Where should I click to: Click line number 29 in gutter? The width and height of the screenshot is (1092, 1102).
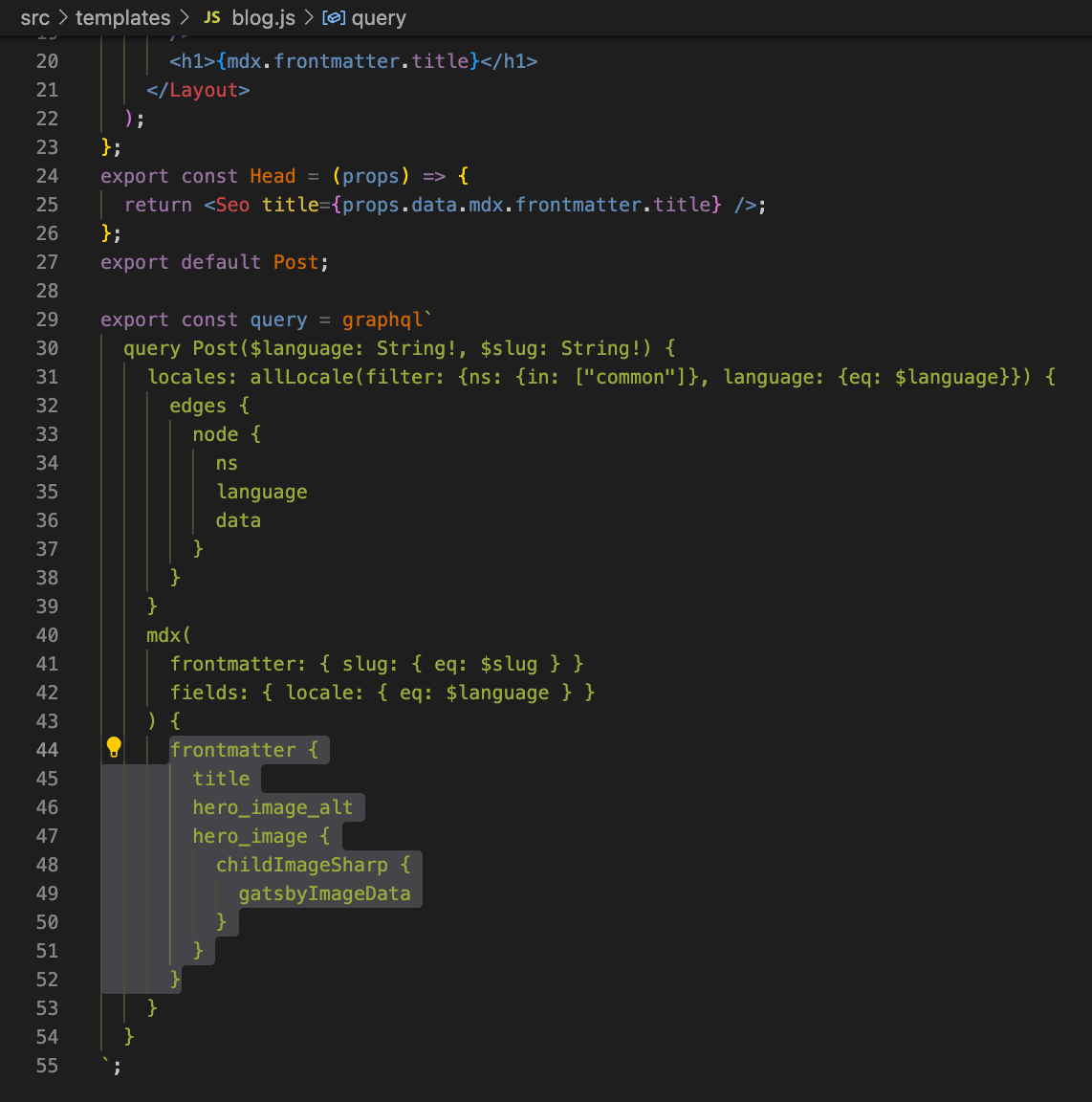pyautogui.click(x=47, y=320)
